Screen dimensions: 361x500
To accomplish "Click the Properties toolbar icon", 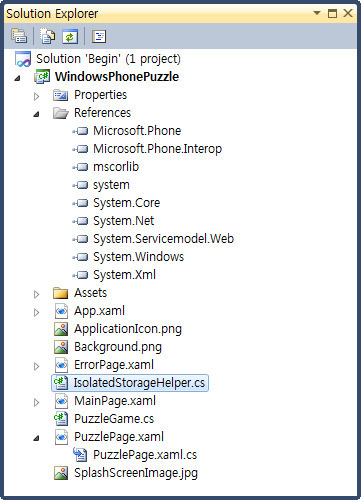I will [19, 36].
